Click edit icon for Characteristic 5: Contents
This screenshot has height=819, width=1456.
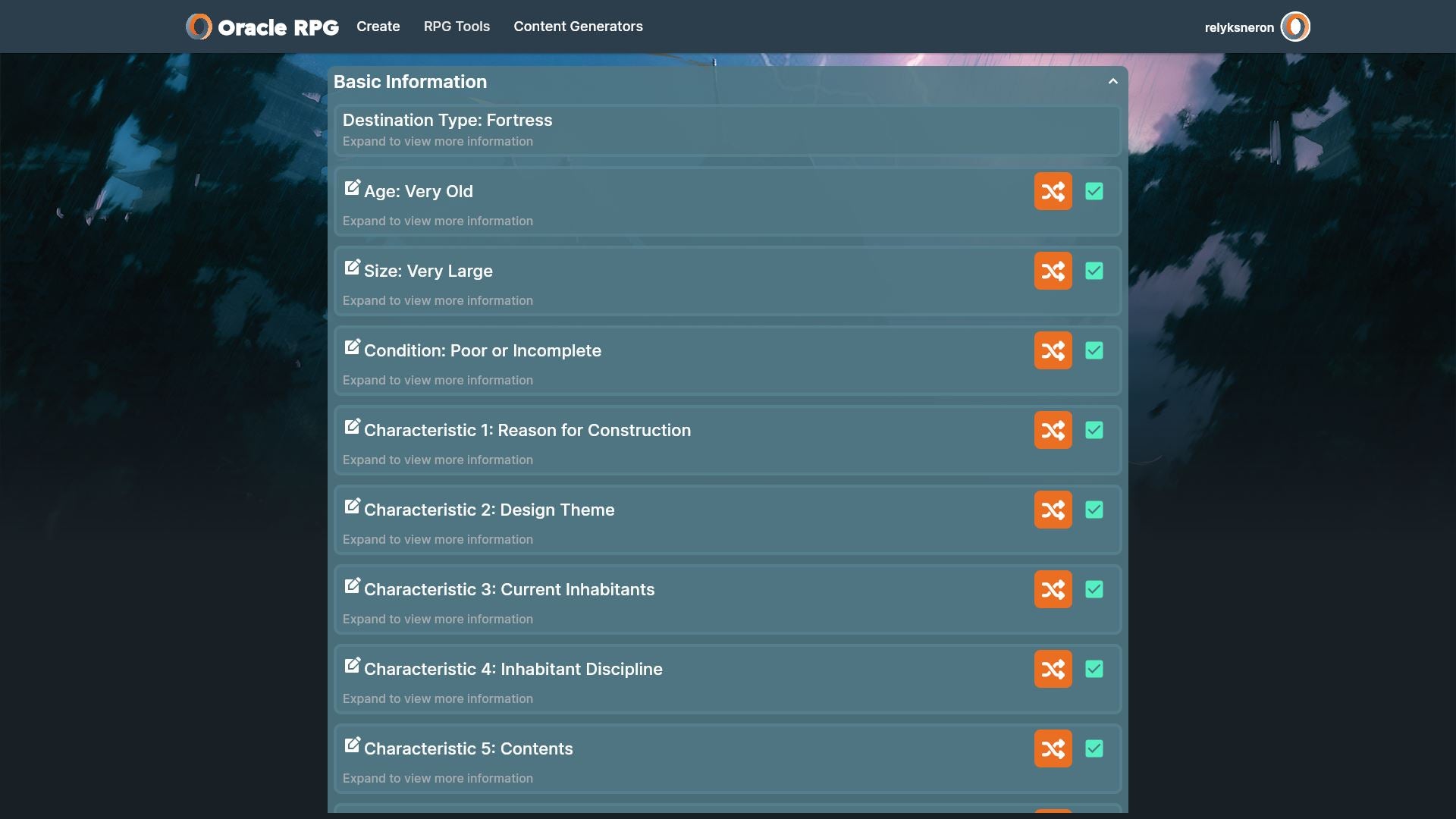pyautogui.click(x=352, y=745)
